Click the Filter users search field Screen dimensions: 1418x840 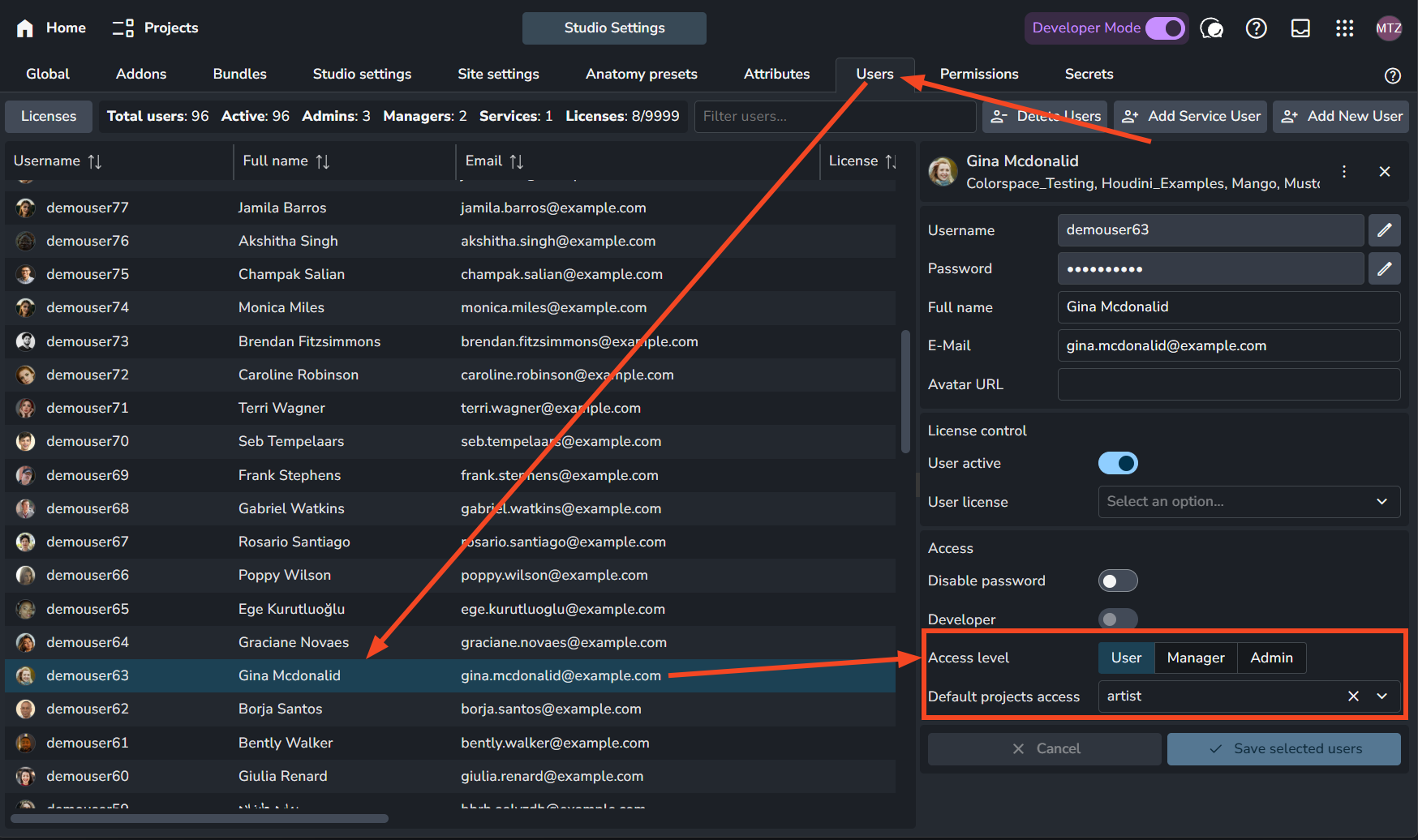point(834,116)
